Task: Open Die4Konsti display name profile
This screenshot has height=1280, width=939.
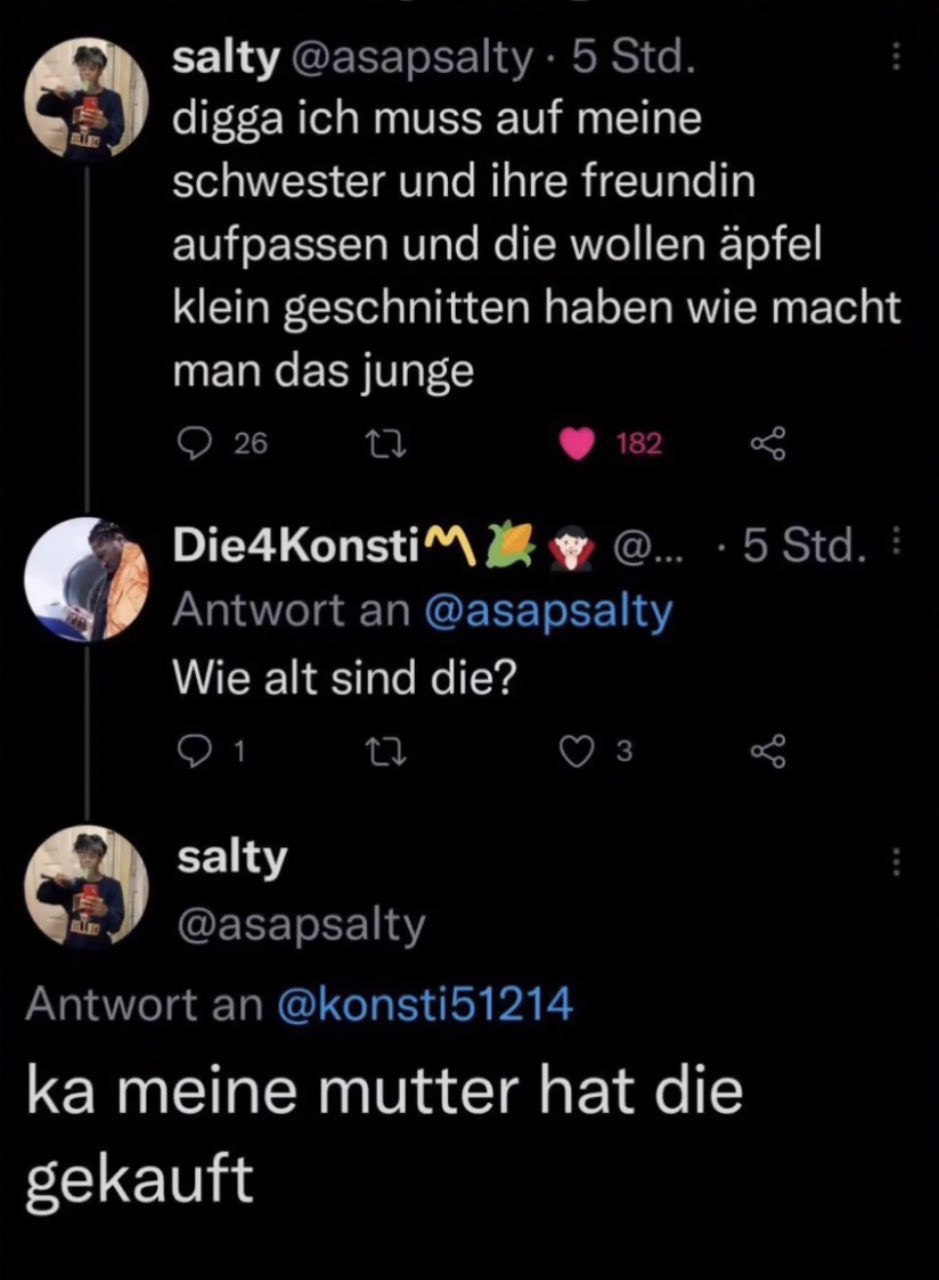Action: click(294, 546)
